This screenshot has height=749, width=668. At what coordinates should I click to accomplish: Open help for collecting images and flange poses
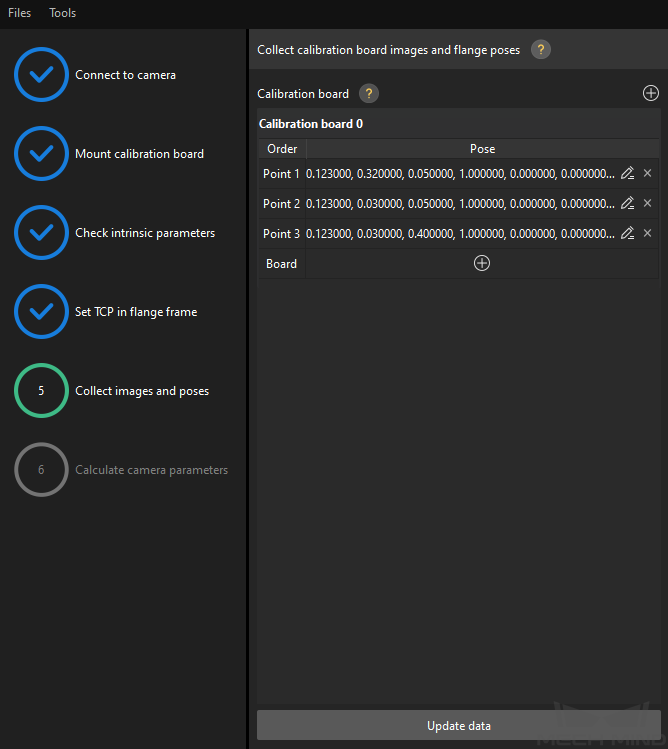[541, 50]
